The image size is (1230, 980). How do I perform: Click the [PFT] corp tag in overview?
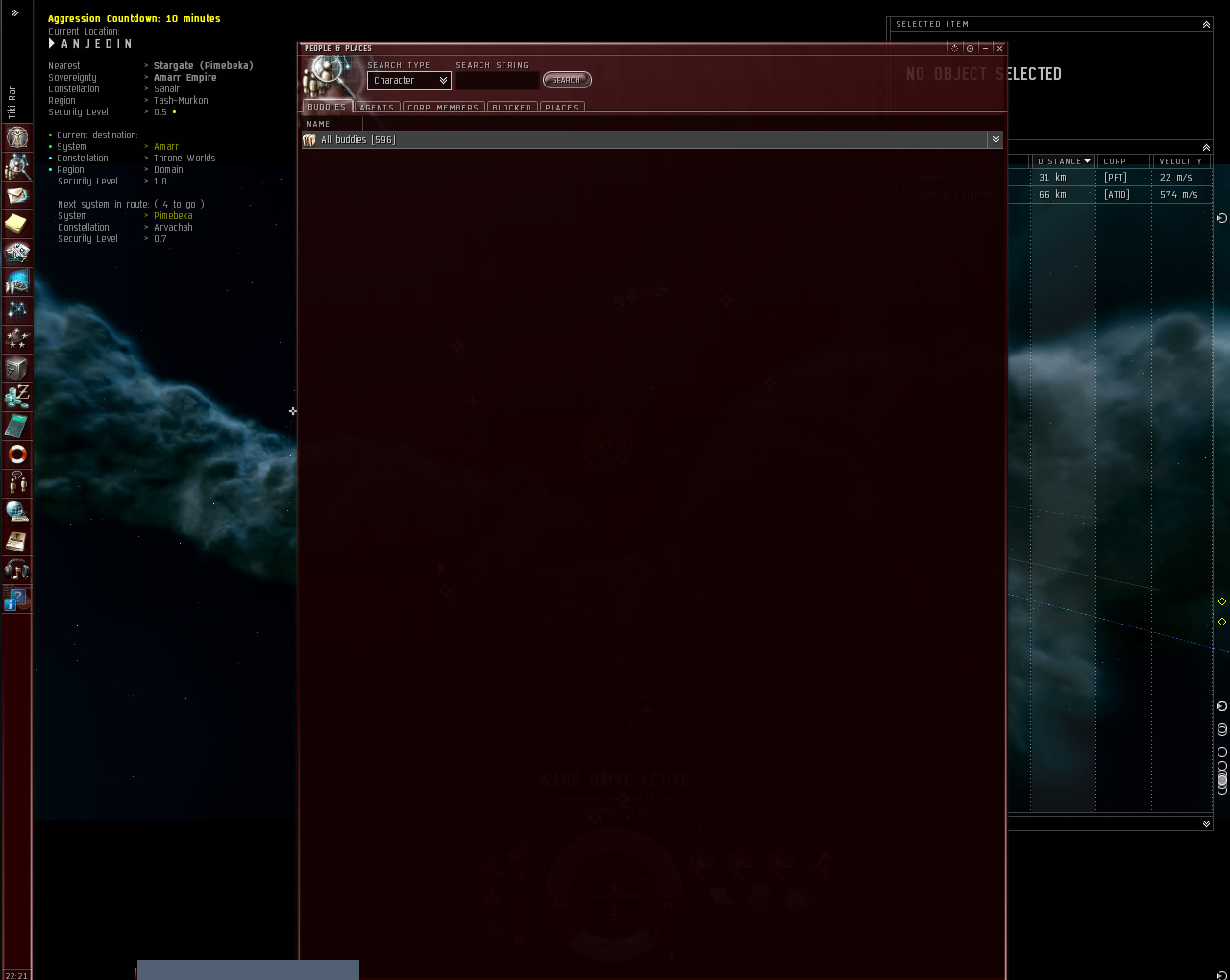pos(1115,178)
